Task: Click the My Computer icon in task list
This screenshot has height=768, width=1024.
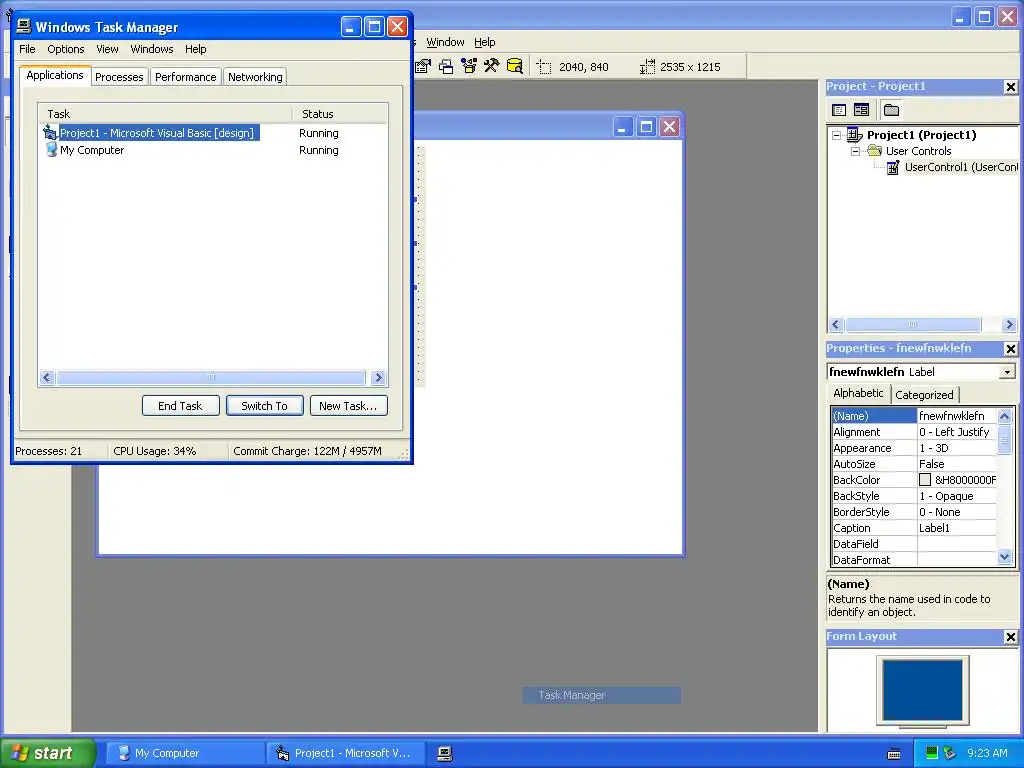Action: pos(51,150)
